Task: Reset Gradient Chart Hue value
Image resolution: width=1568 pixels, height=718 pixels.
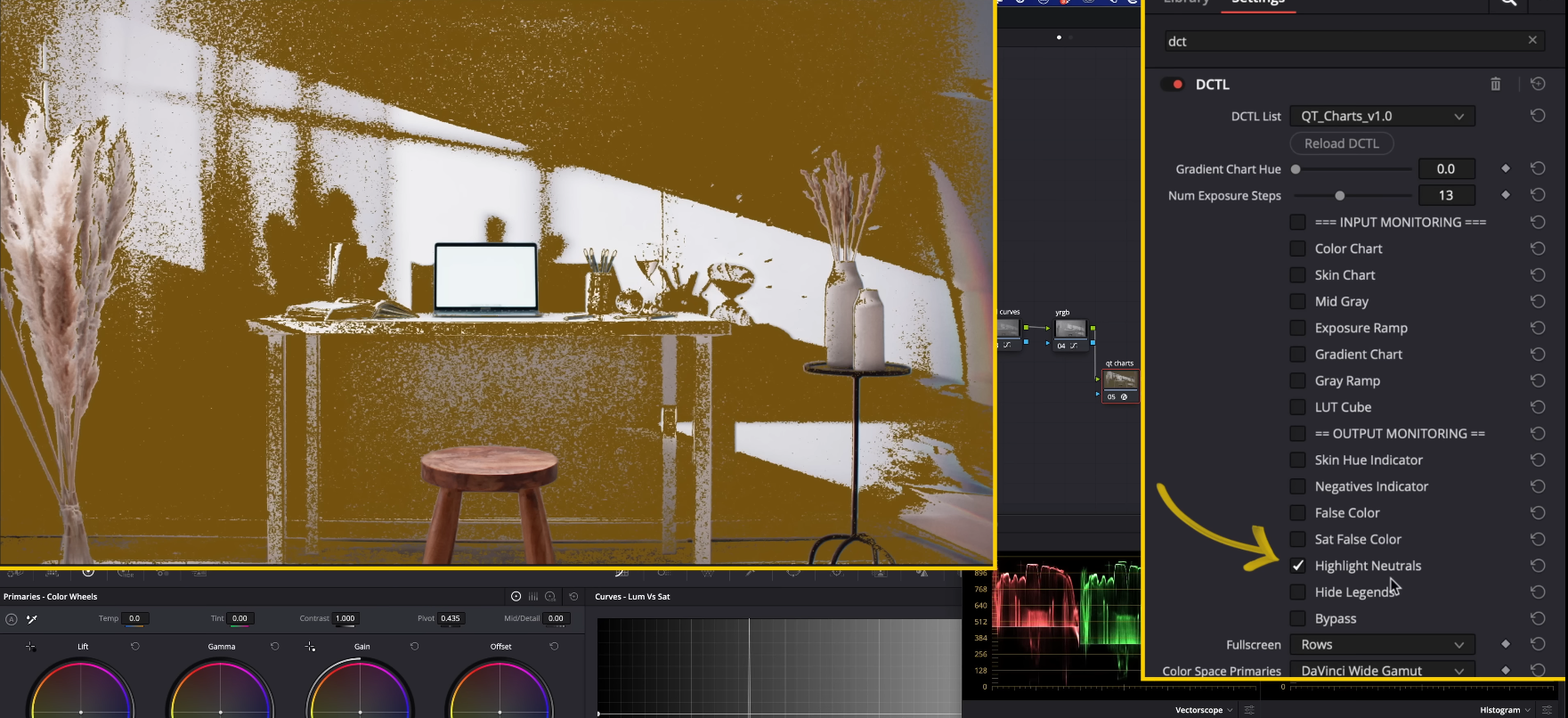Action: [x=1538, y=168]
